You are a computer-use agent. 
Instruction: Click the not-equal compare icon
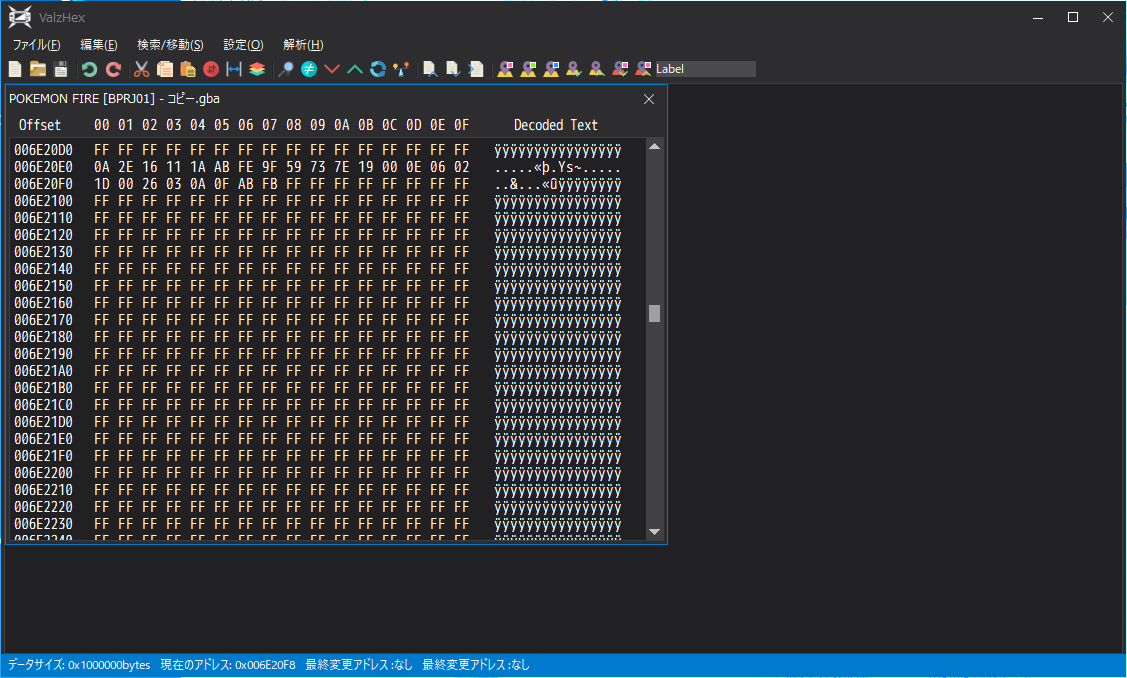pos(309,69)
